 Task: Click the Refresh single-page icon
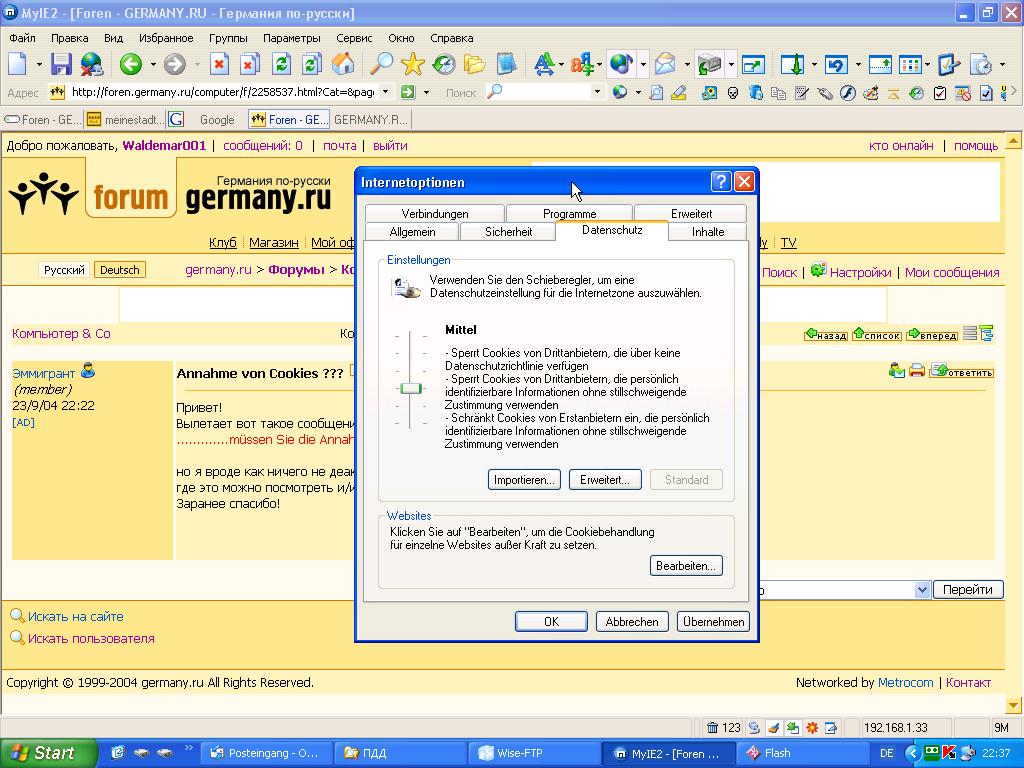pos(281,64)
